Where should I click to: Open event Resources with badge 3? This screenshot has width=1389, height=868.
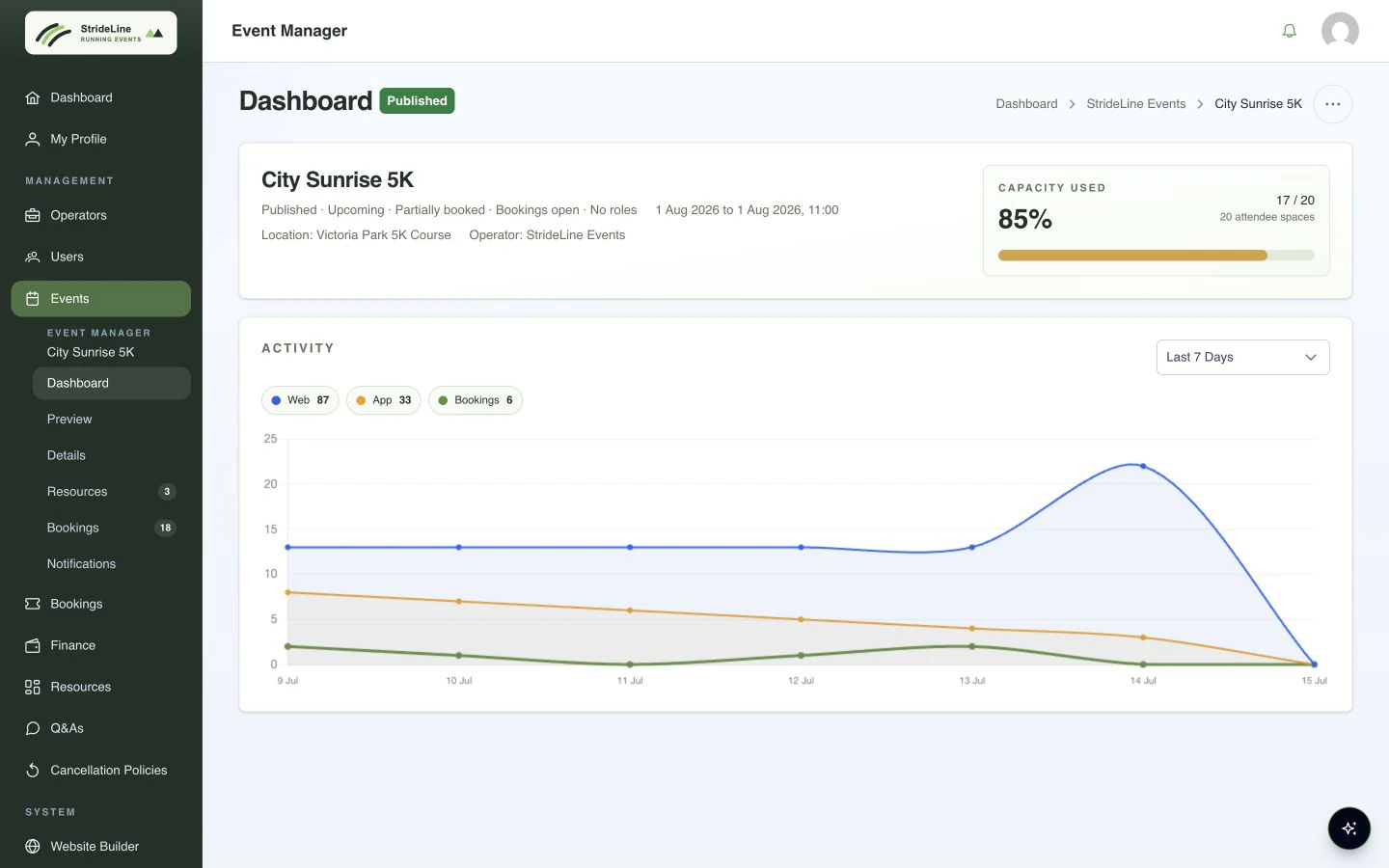pyautogui.click(x=112, y=492)
